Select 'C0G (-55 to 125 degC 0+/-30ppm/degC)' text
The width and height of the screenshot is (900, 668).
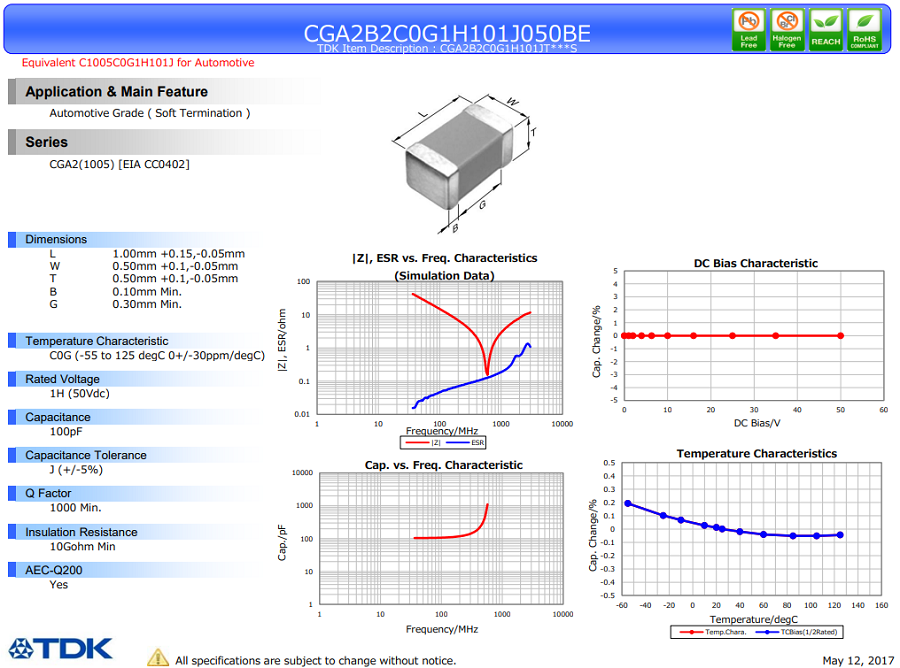(157, 356)
